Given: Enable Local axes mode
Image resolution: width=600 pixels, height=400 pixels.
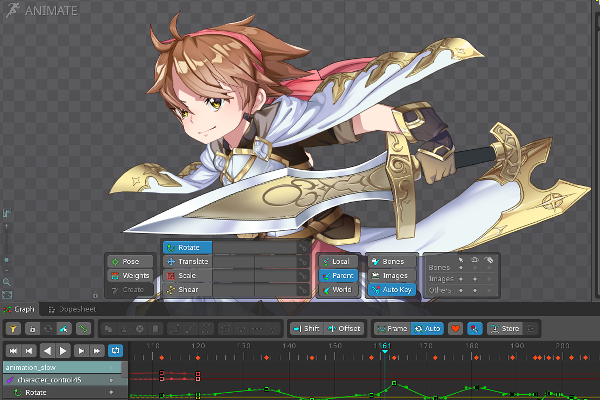Looking at the screenshot, I should coord(338,262).
